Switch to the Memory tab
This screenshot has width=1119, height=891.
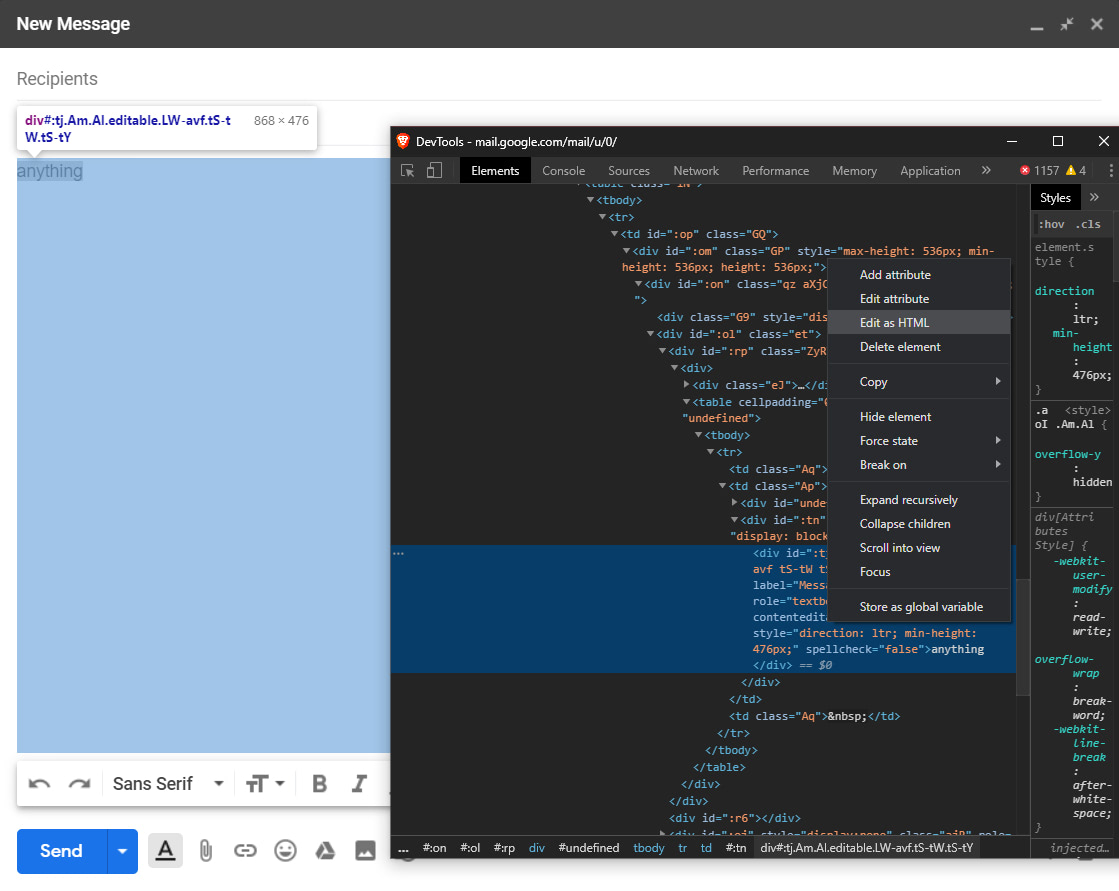[854, 170]
